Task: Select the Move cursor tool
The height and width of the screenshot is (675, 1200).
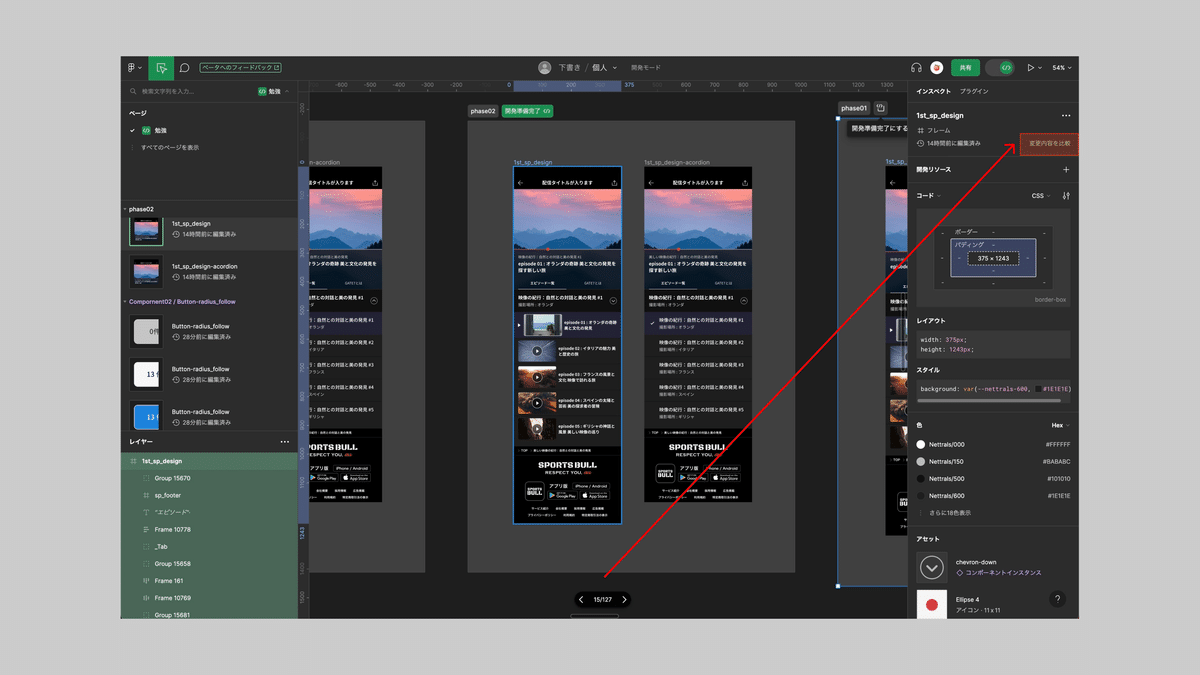Action: (160, 68)
